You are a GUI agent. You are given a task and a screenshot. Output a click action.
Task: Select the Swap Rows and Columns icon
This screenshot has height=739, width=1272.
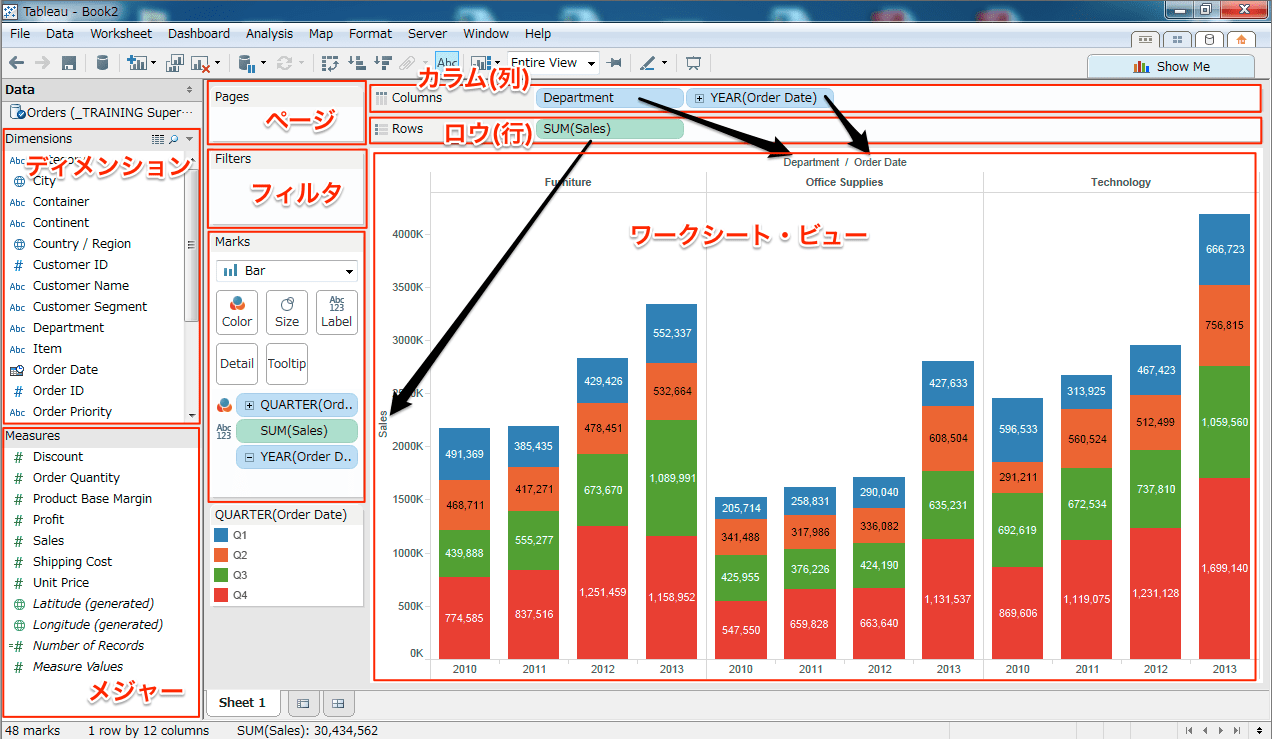pos(328,62)
